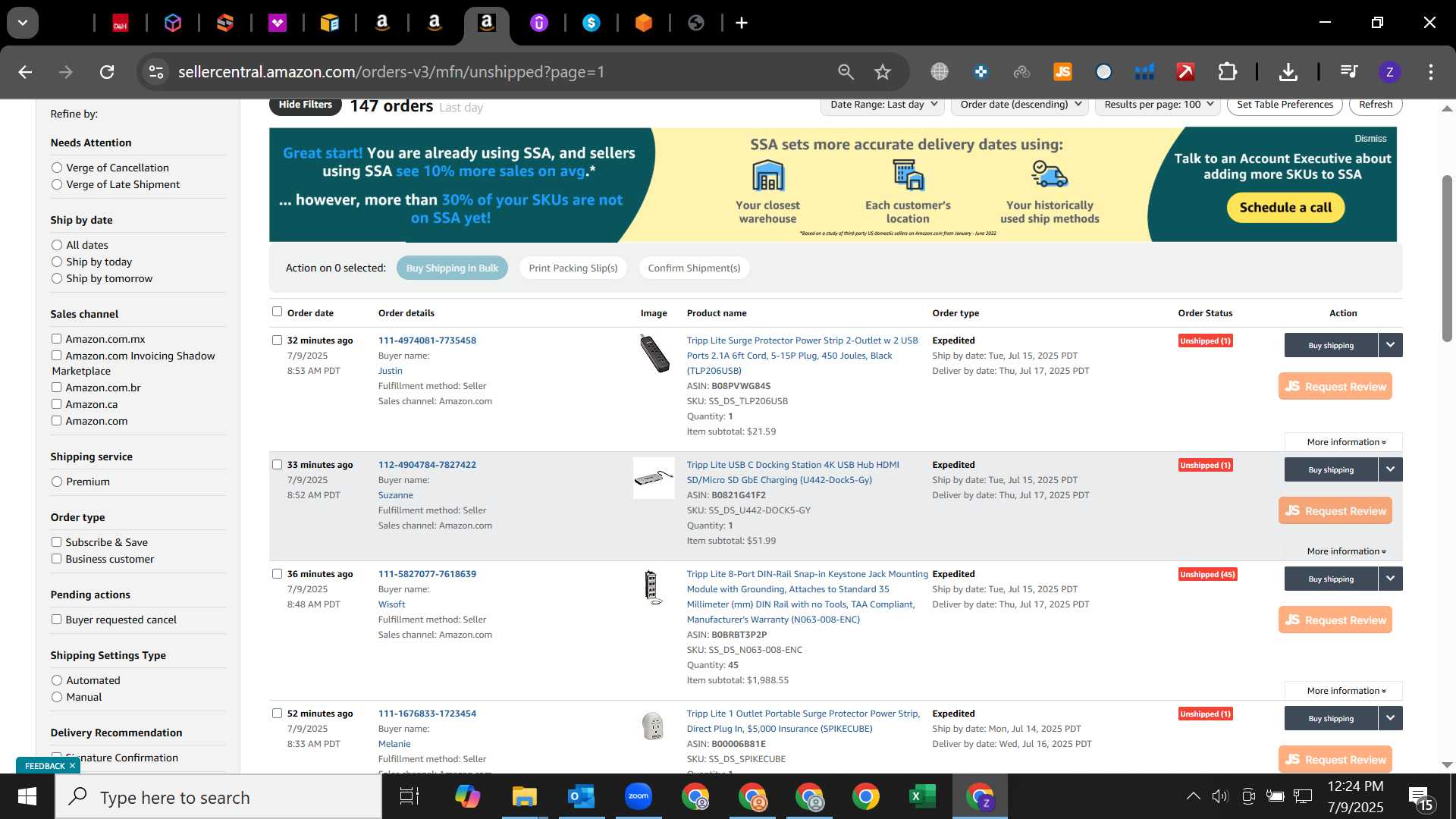Close the FEEDBACK tab with the X
The width and height of the screenshot is (1456, 819).
72,766
